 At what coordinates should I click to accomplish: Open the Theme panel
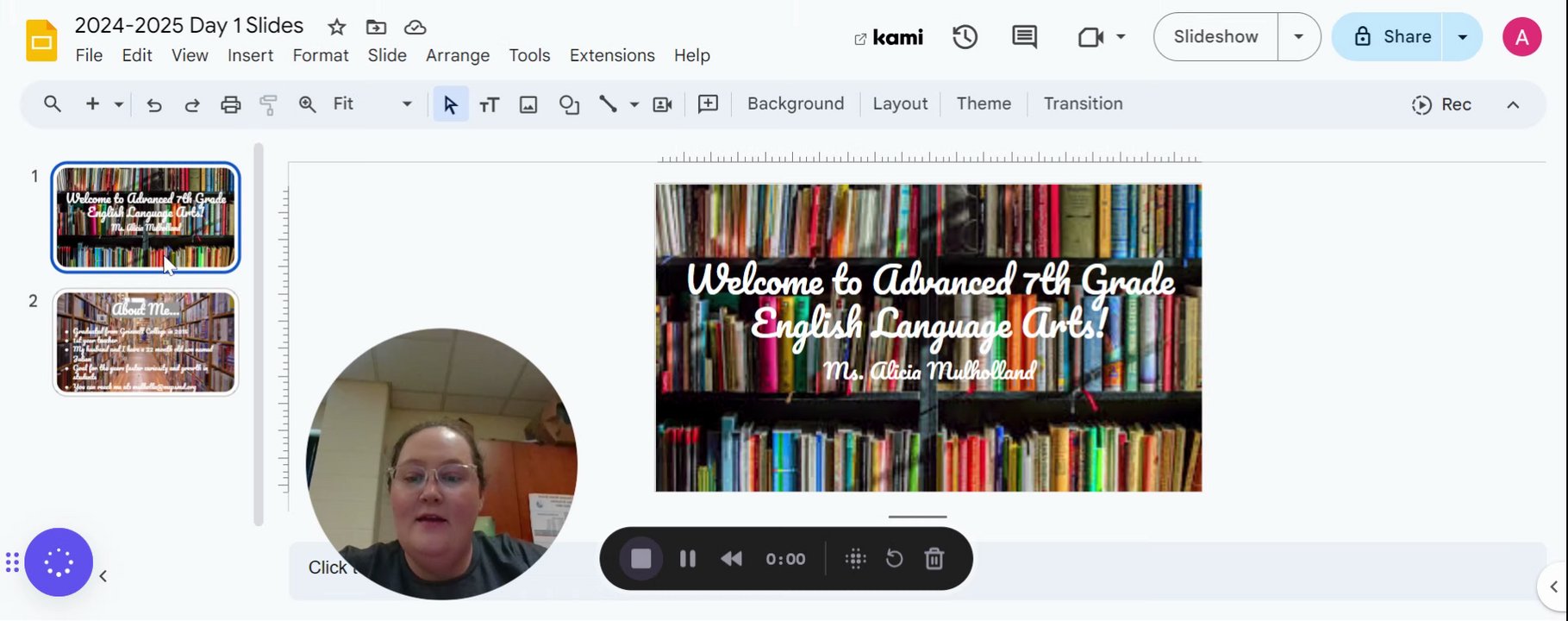click(984, 103)
